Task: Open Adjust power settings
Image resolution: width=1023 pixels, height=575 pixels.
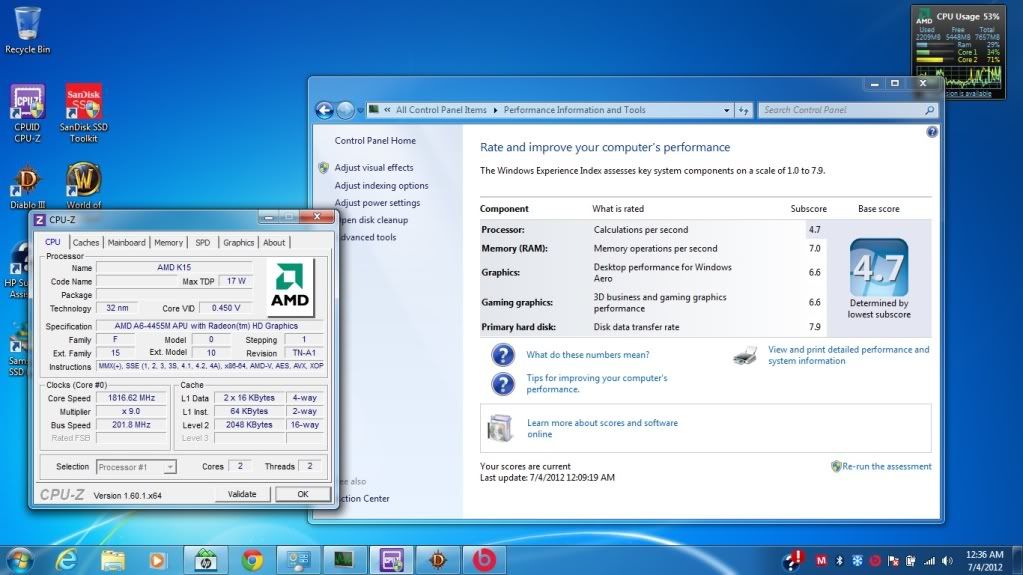Action: coord(377,203)
